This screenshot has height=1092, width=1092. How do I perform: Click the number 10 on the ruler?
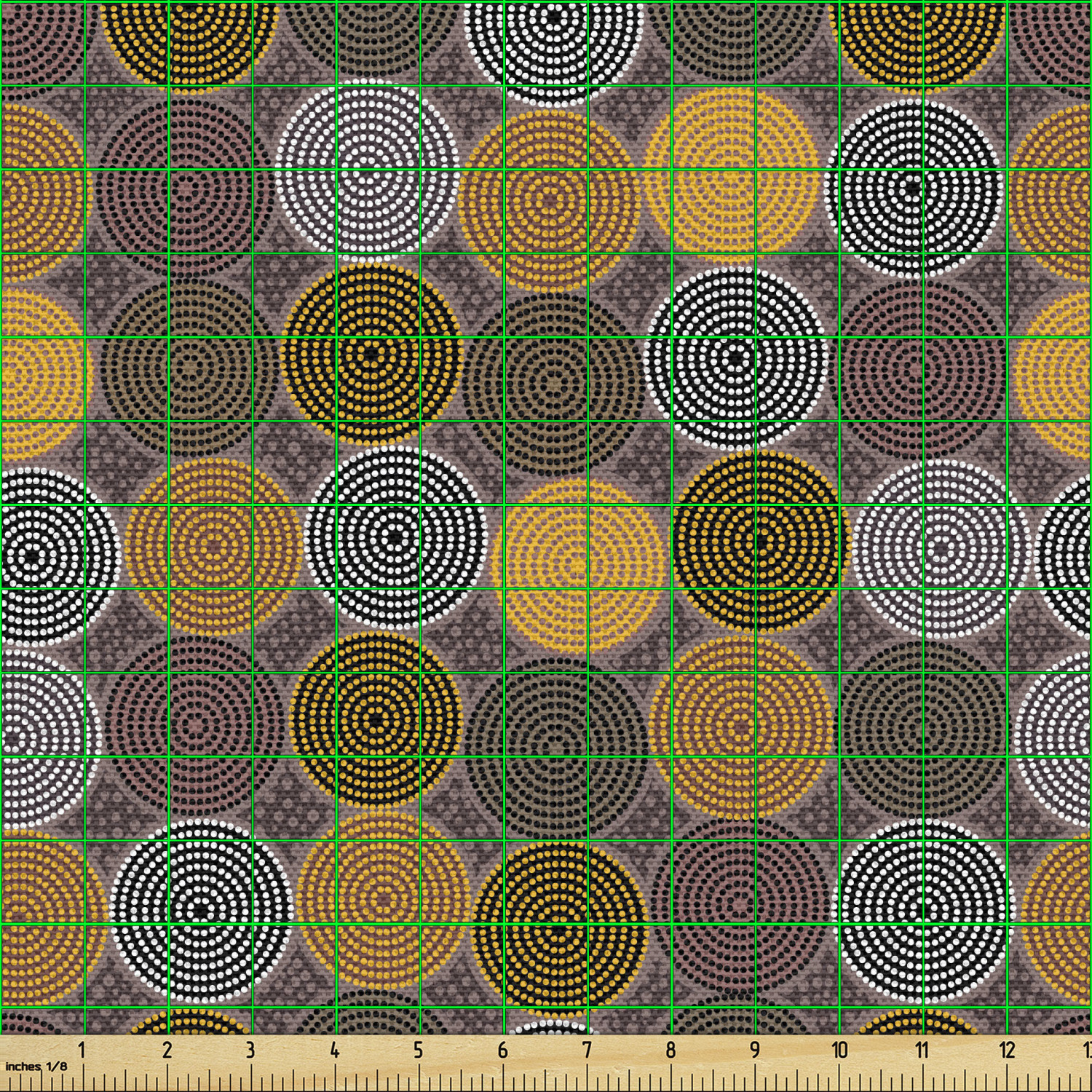coord(839,1050)
